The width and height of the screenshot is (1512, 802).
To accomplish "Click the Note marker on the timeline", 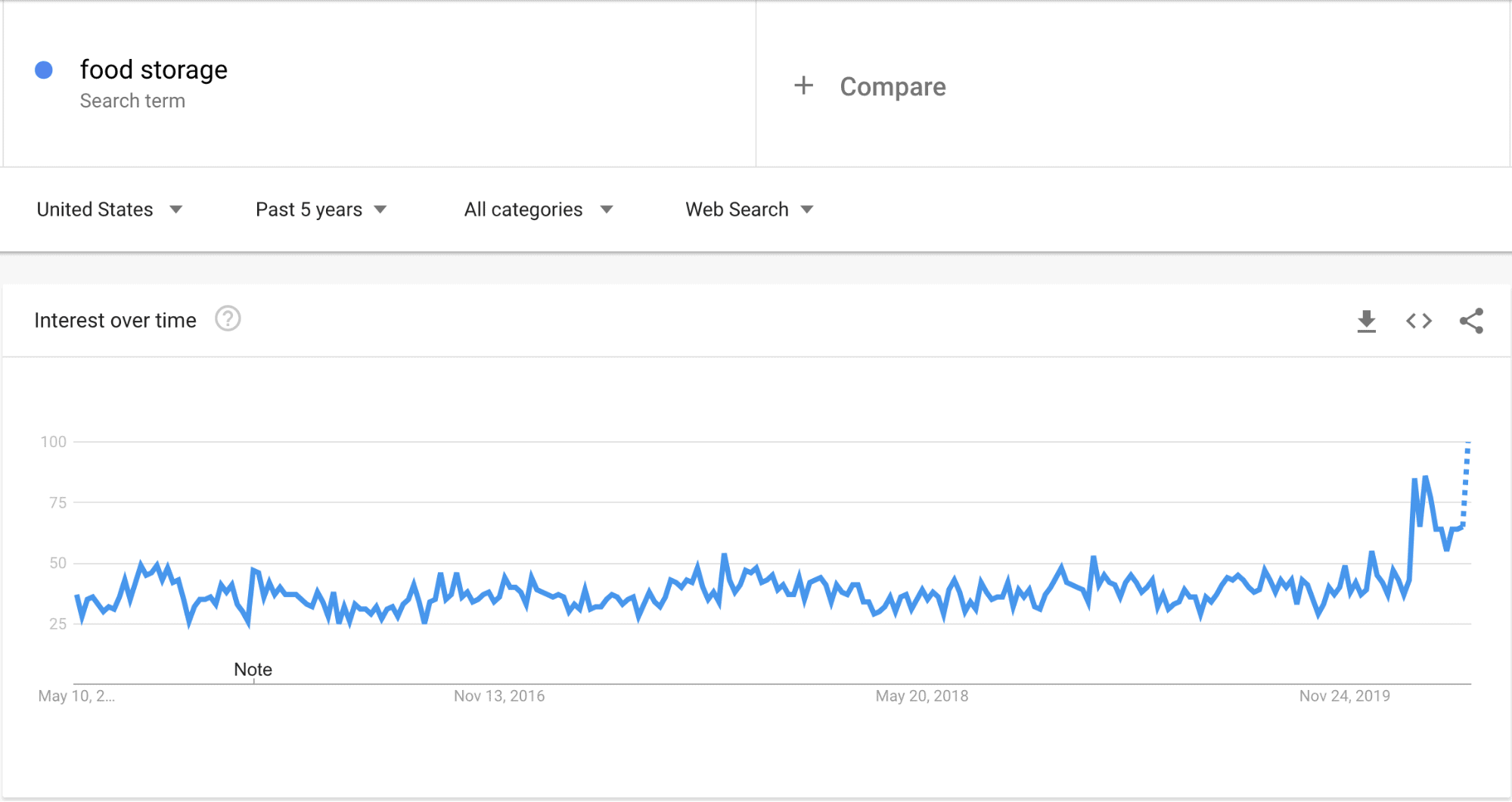I will 253,670.
